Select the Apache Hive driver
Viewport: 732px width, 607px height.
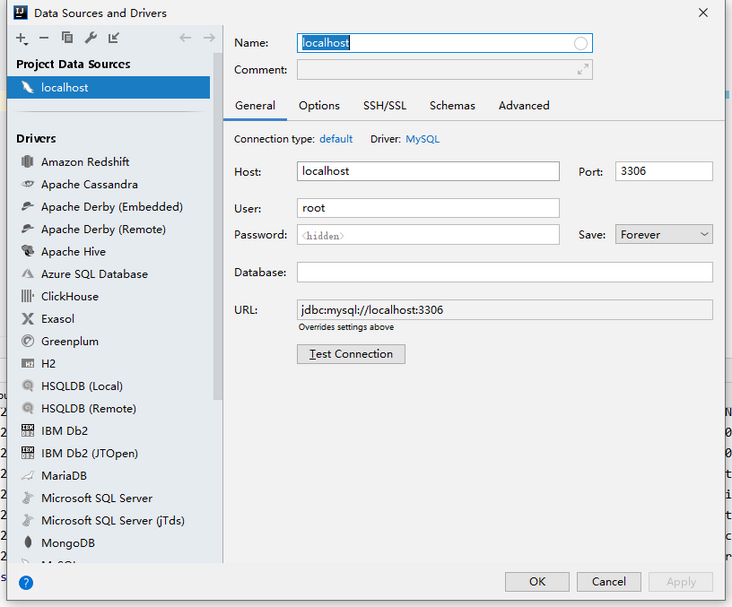(x=73, y=252)
